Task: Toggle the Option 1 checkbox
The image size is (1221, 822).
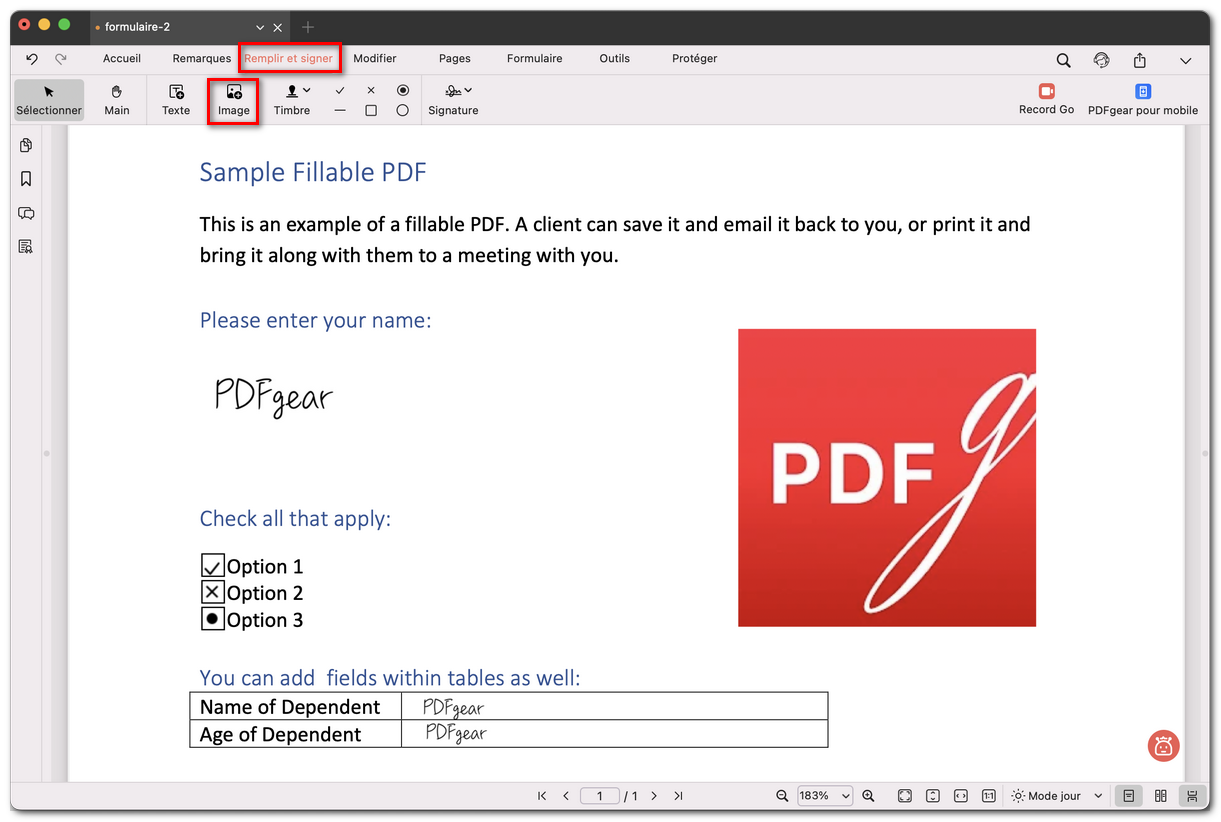Action: [213, 567]
